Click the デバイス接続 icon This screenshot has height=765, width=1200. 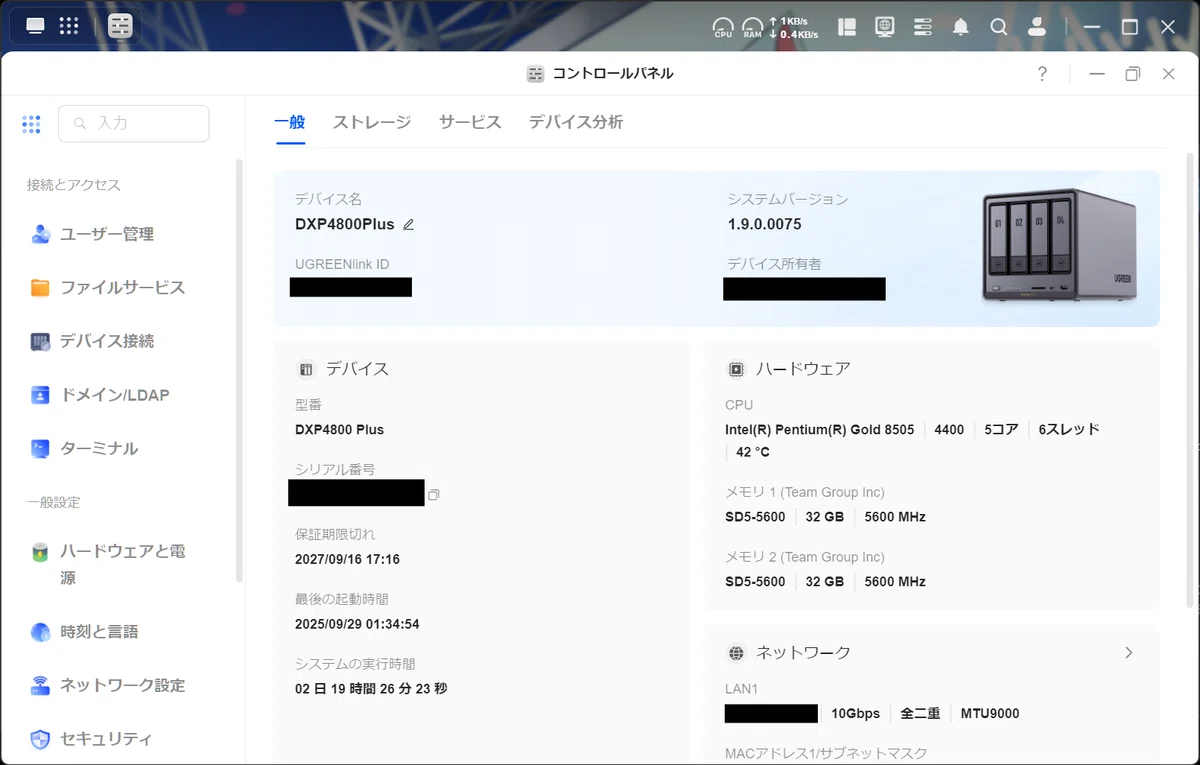[x=40, y=342]
